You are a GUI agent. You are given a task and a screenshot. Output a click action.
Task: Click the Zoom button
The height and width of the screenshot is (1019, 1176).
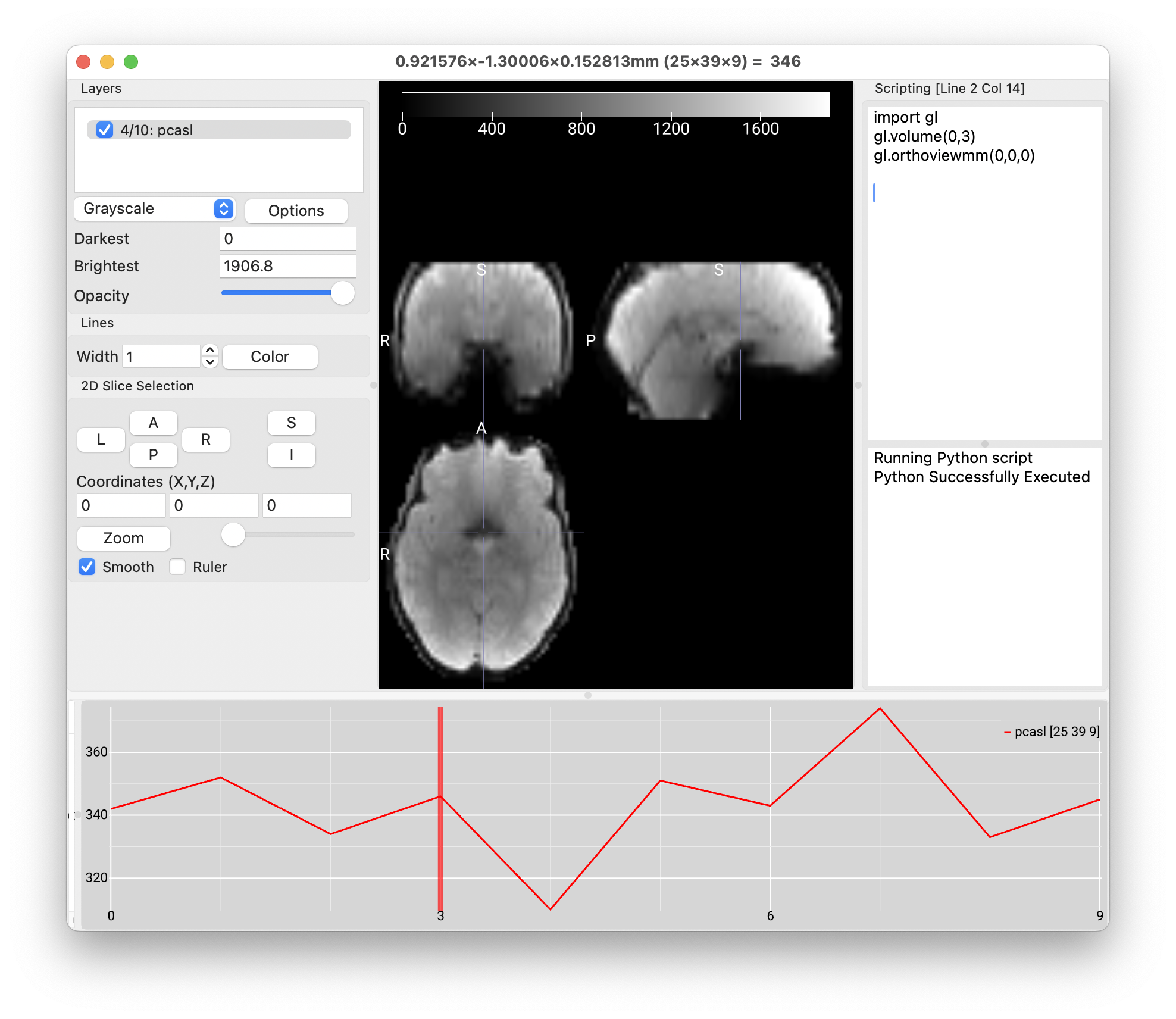tap(123, 538)
